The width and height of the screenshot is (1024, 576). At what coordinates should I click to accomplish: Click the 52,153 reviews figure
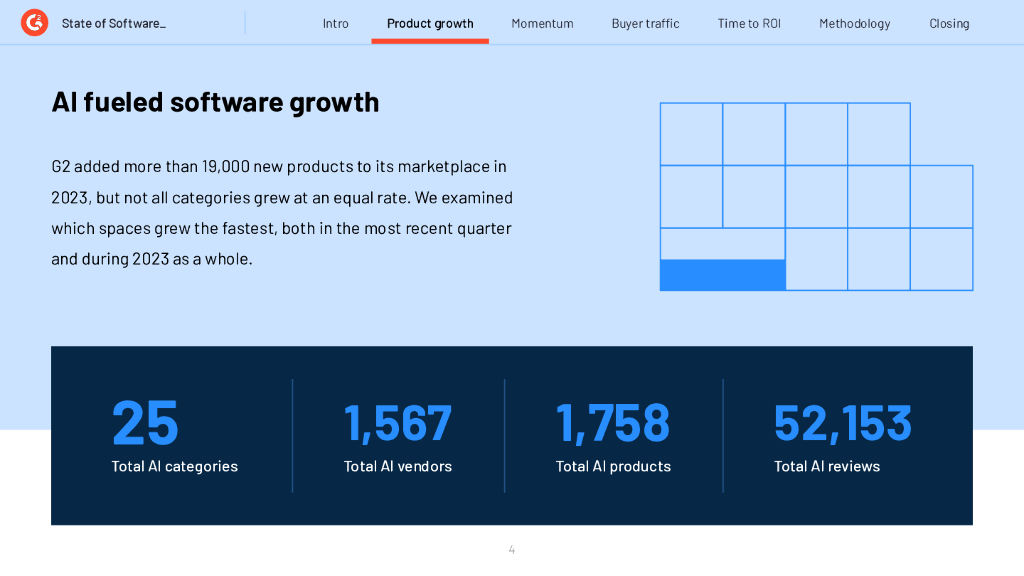click(842, 423)
